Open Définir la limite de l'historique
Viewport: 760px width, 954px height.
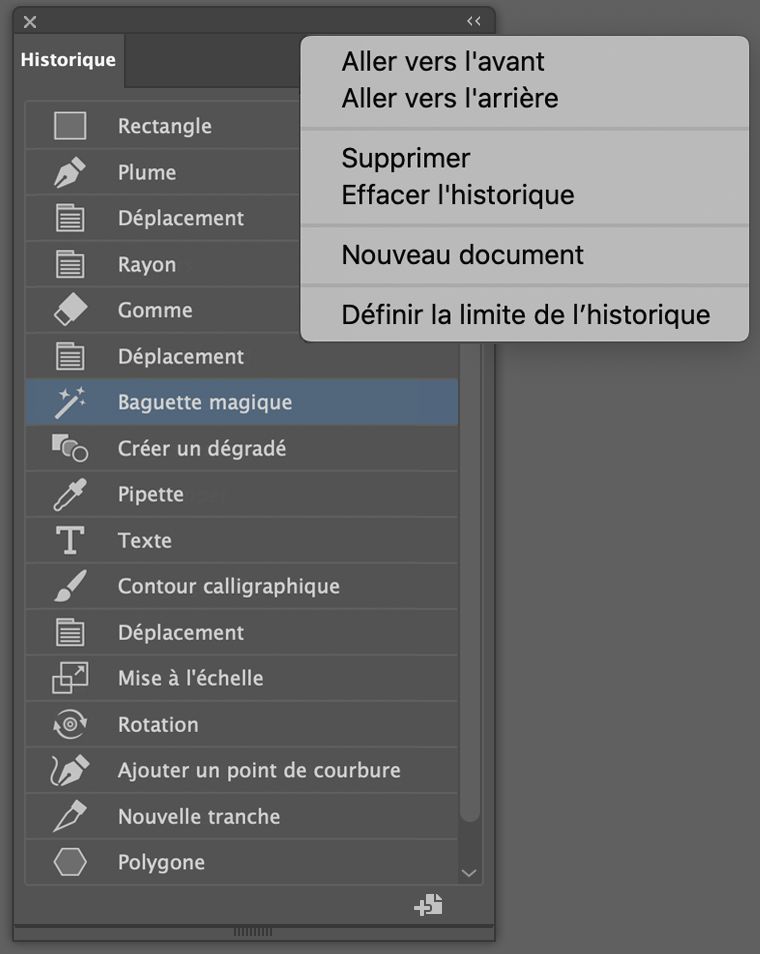point(524,315)
